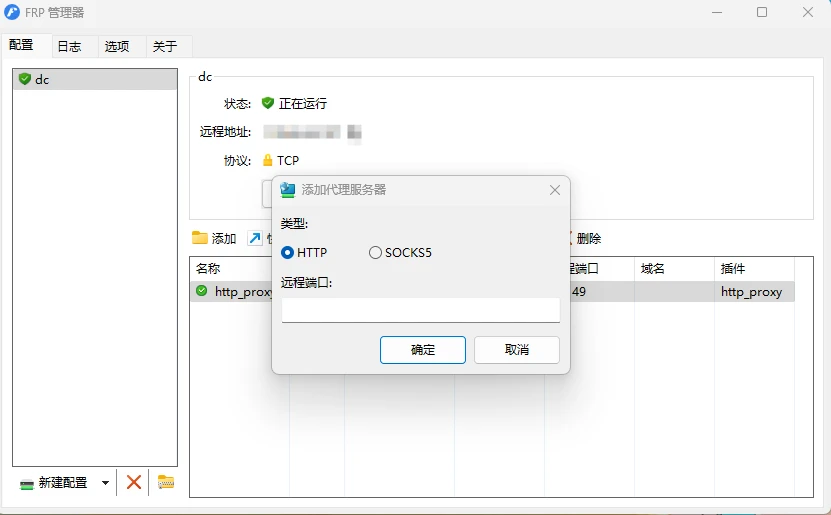Screen dimensions: 831x515
Task: Close the 添加代理服务器 dialog
Action: (555, 190)
